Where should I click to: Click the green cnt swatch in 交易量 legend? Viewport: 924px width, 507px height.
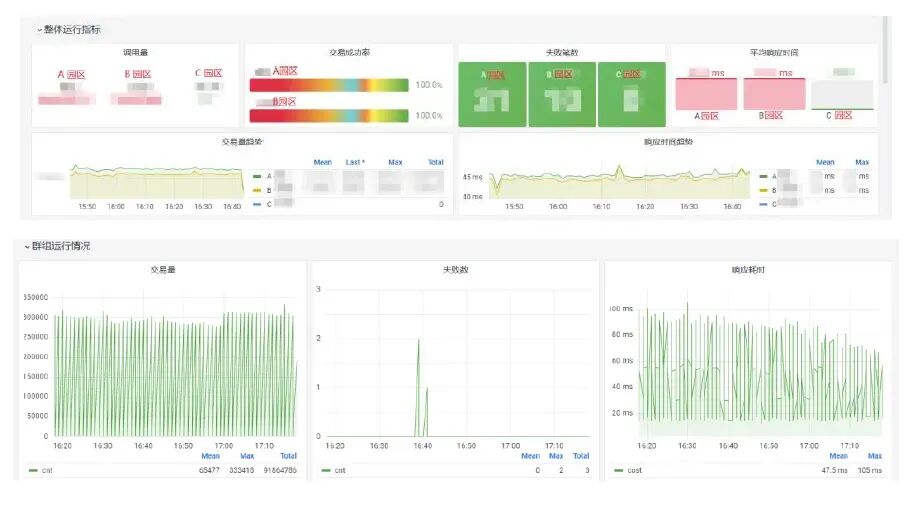click(33, 470)
